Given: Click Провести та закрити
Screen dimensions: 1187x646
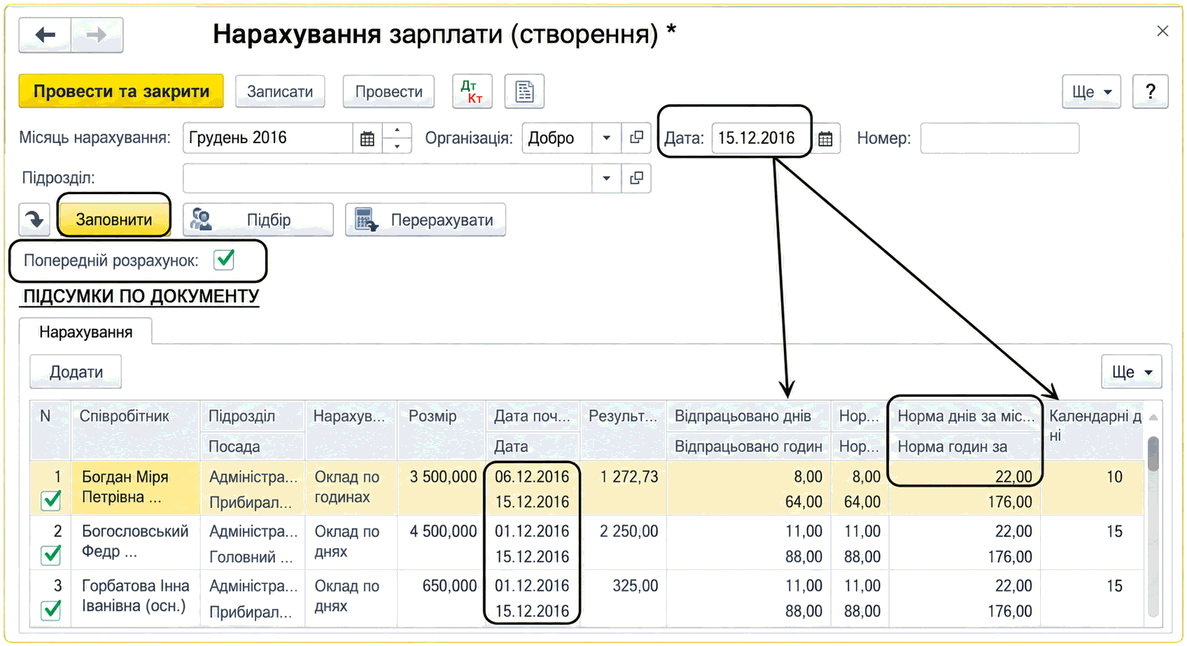Looking at the screenshot, I should [121, 92].
